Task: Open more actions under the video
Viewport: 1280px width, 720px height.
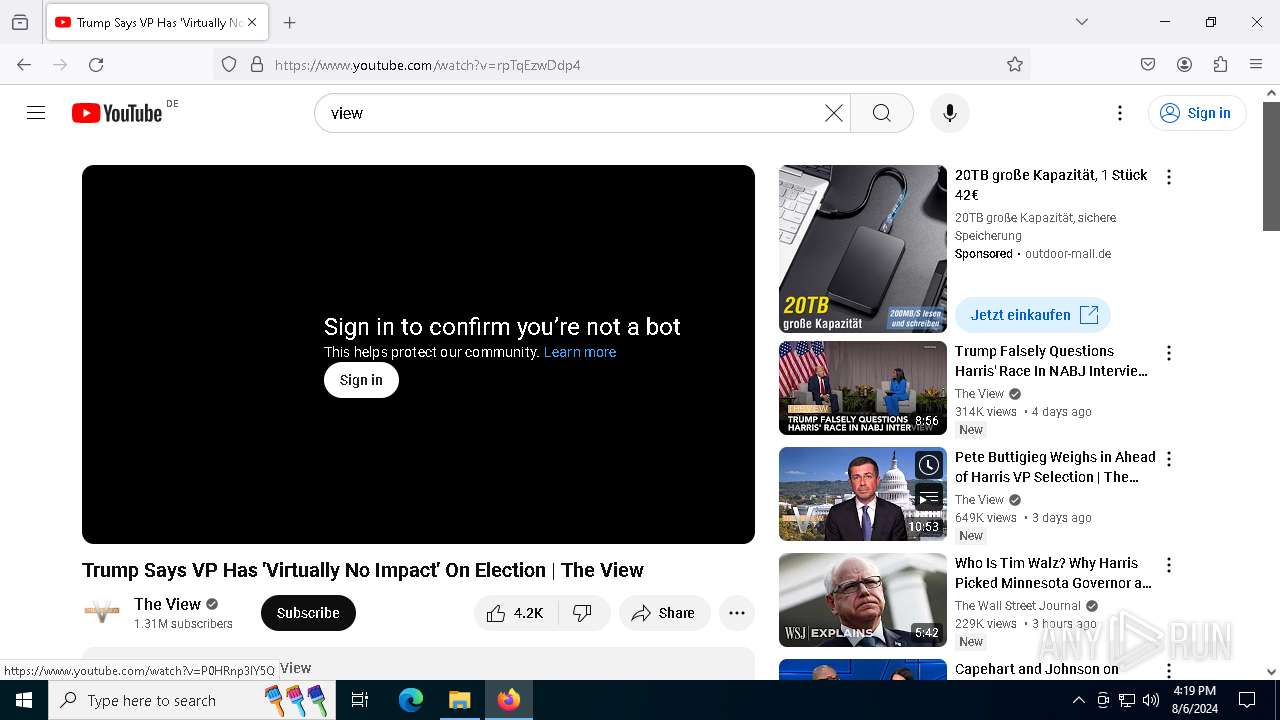Action: tap(737, 613)
